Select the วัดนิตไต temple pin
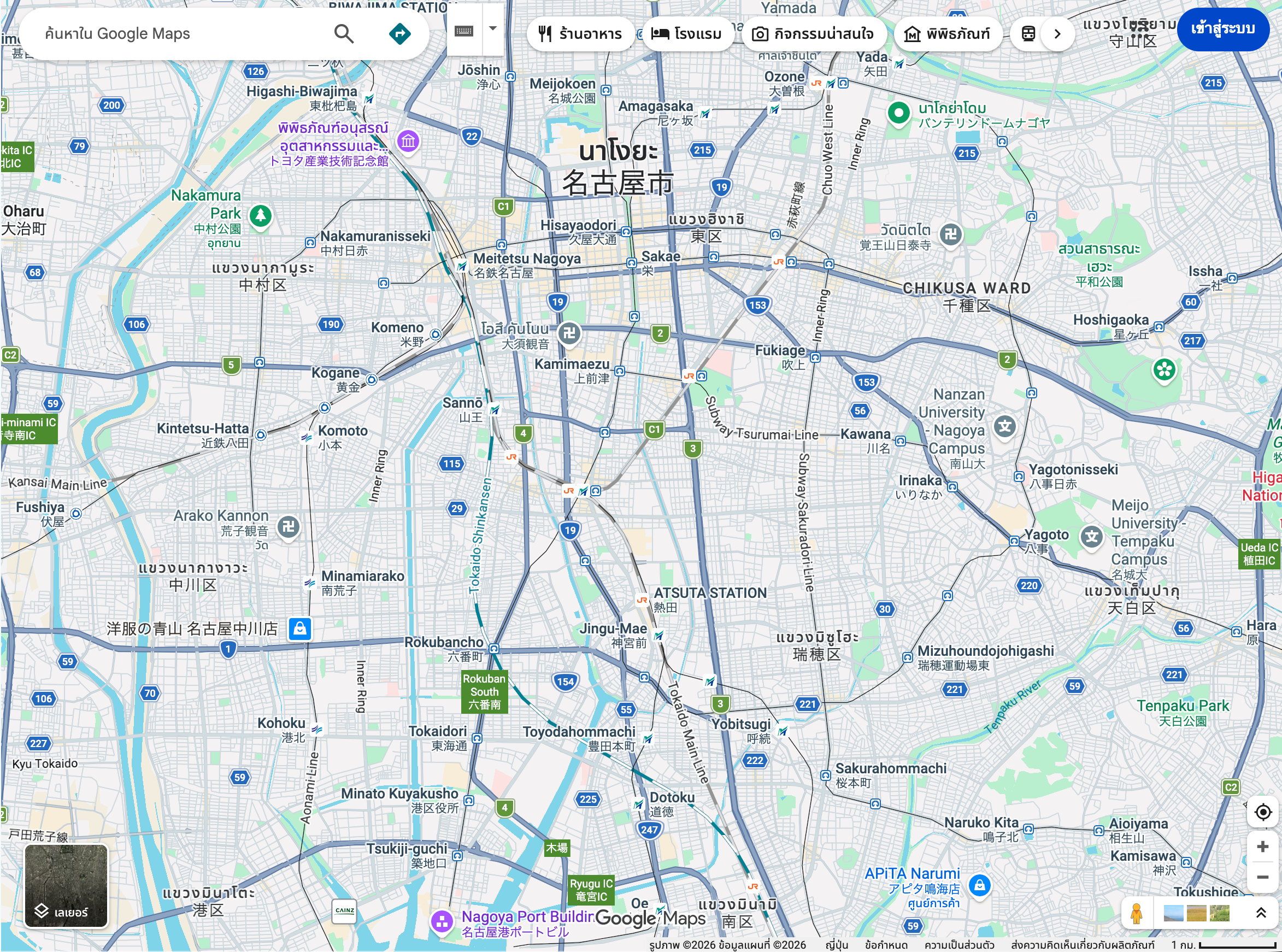 (951, 234)
